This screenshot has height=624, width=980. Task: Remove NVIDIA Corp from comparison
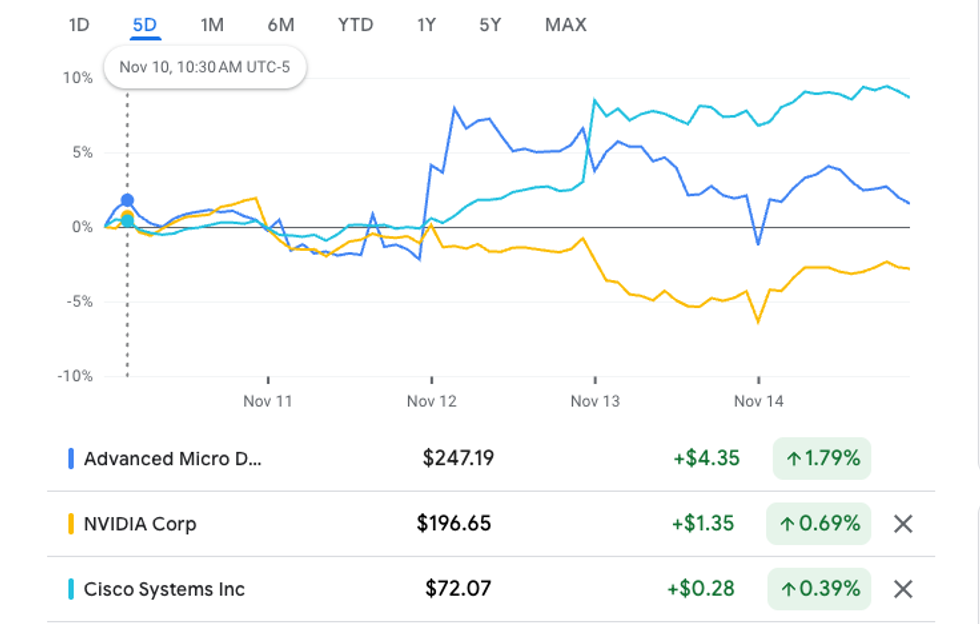pos(902,524)
